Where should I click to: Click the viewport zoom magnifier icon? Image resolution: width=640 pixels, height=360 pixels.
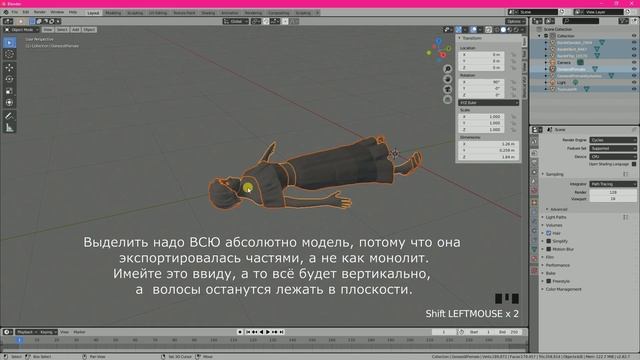pos(448,69)
